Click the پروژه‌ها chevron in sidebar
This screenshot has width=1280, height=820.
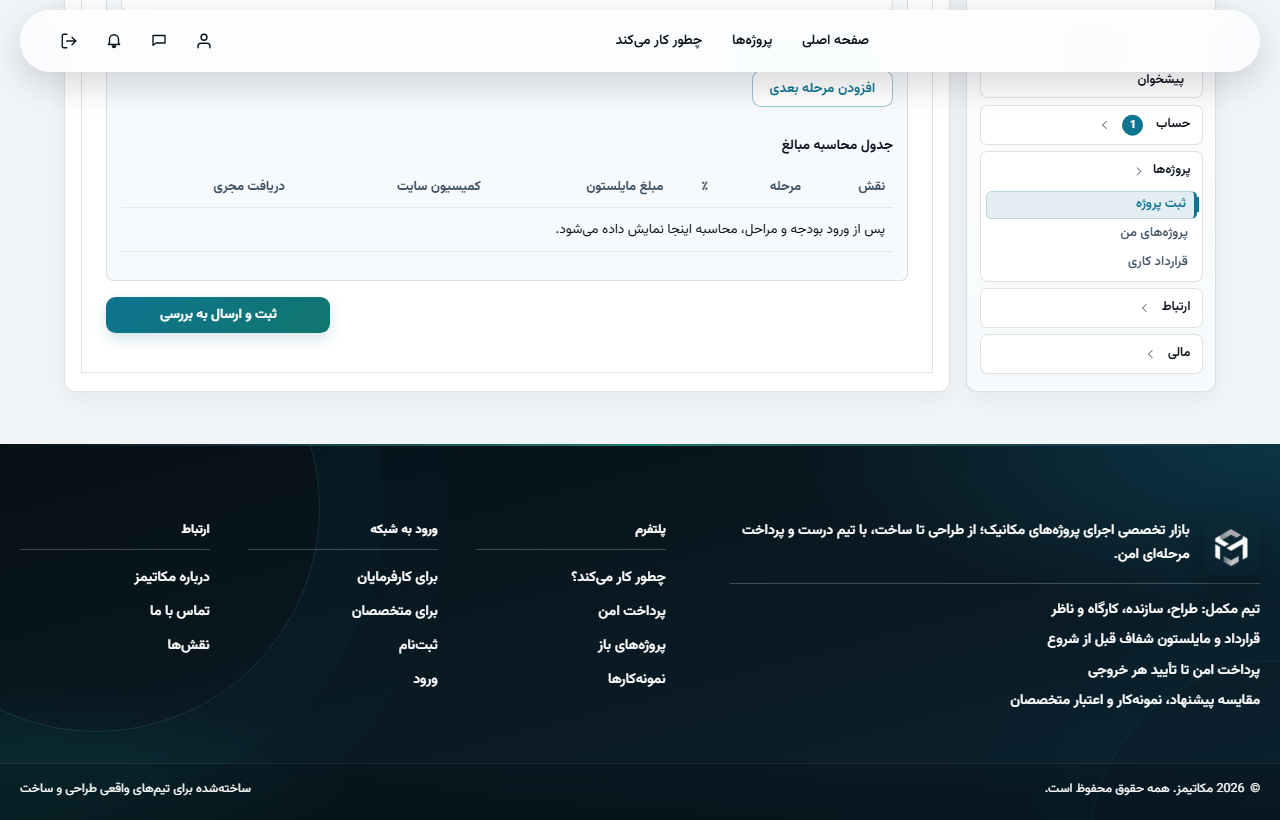point(1138,171)
